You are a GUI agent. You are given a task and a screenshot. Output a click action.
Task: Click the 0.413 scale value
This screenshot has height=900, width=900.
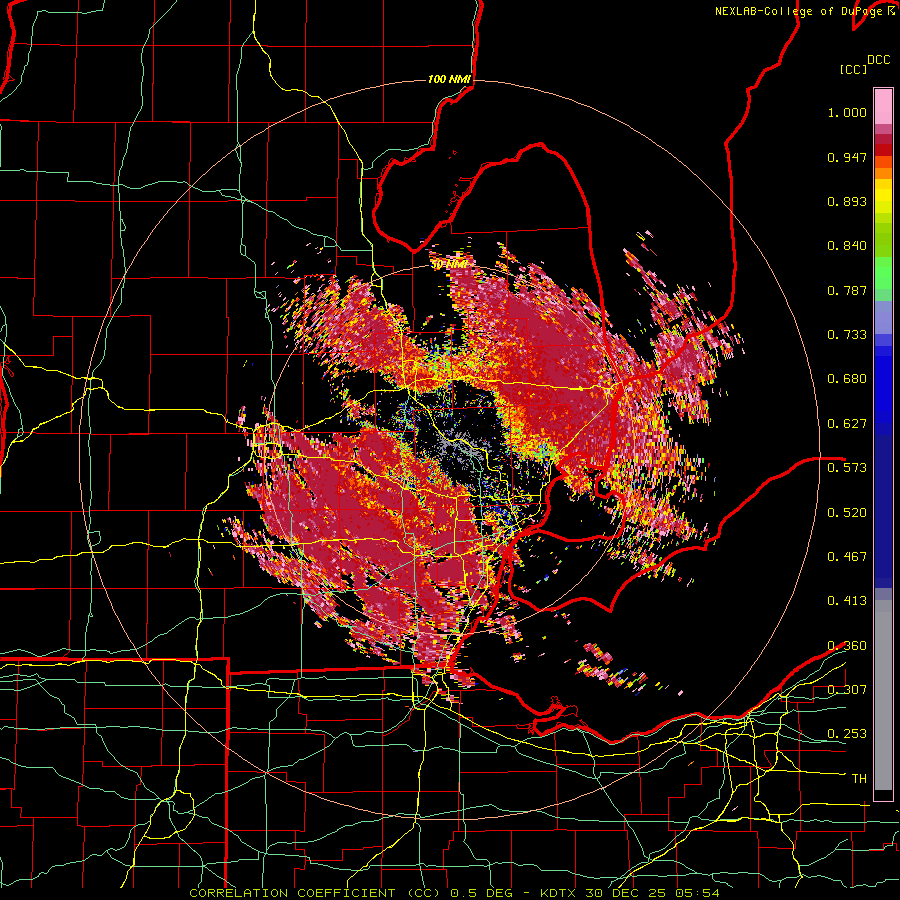point(847,601)
